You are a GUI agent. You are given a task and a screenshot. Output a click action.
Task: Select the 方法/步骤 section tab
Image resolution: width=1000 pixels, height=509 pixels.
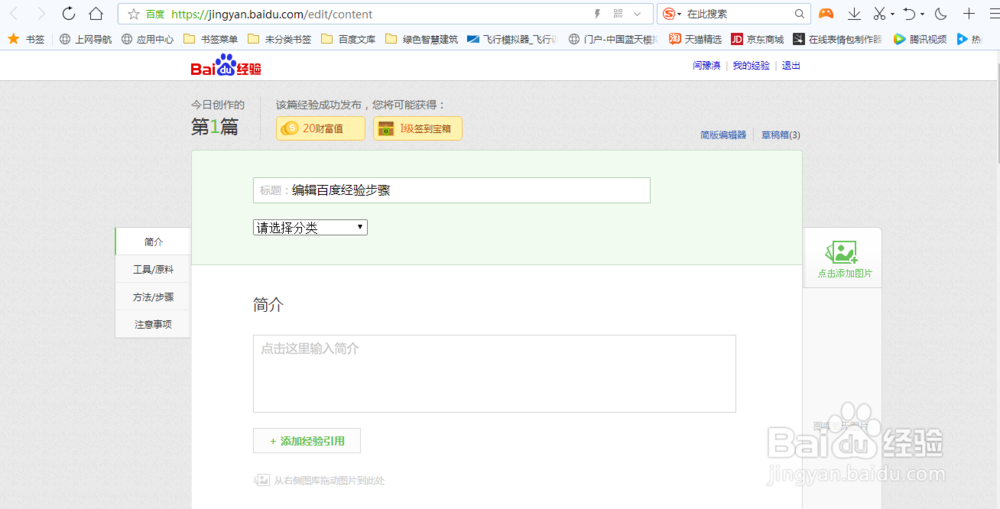click(x=153, y=297)
